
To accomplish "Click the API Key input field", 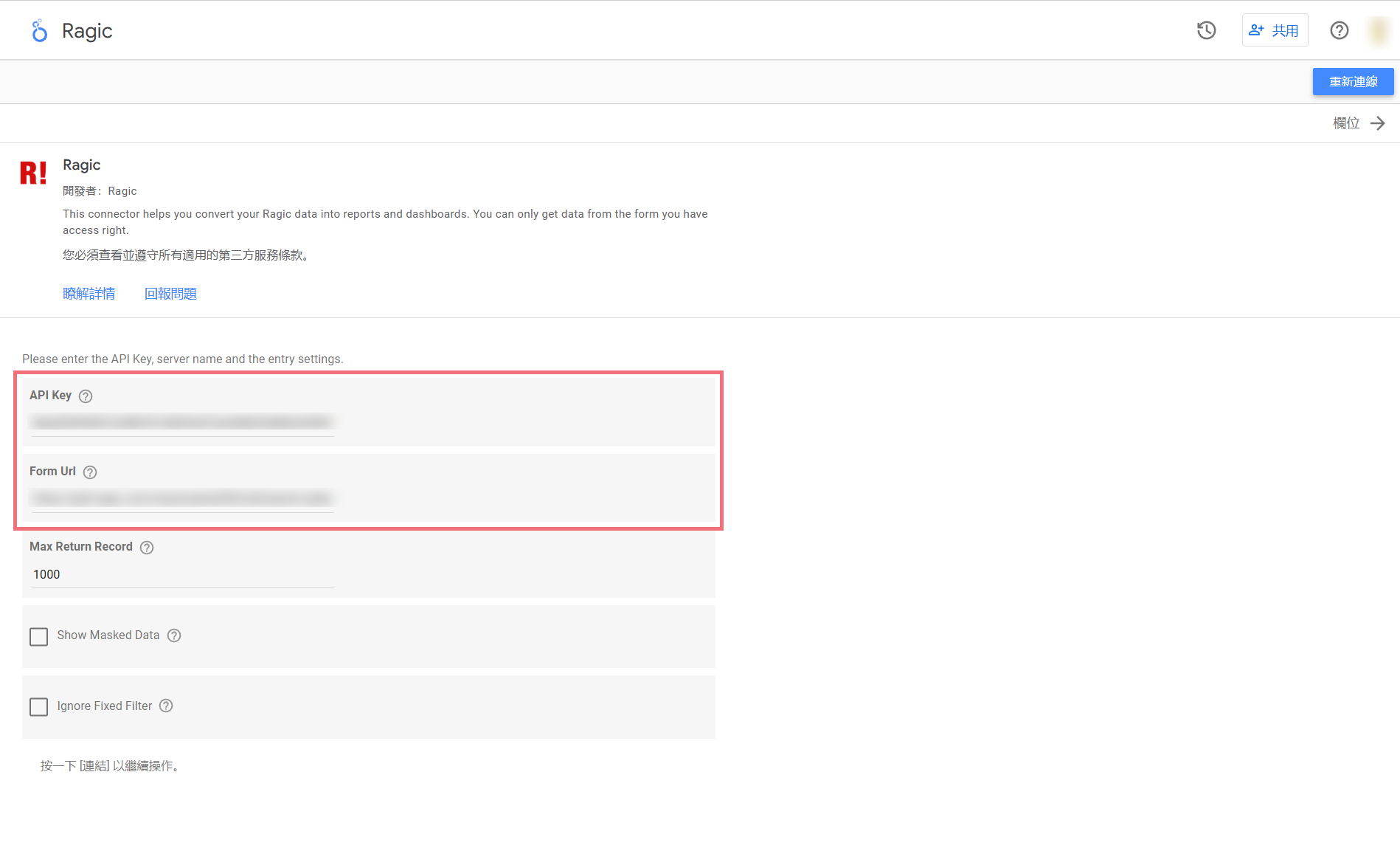I will (x=182, y=422).
